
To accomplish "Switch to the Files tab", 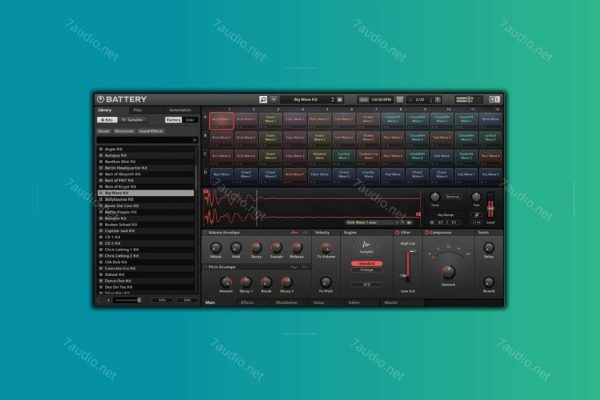I will point(137,110).
